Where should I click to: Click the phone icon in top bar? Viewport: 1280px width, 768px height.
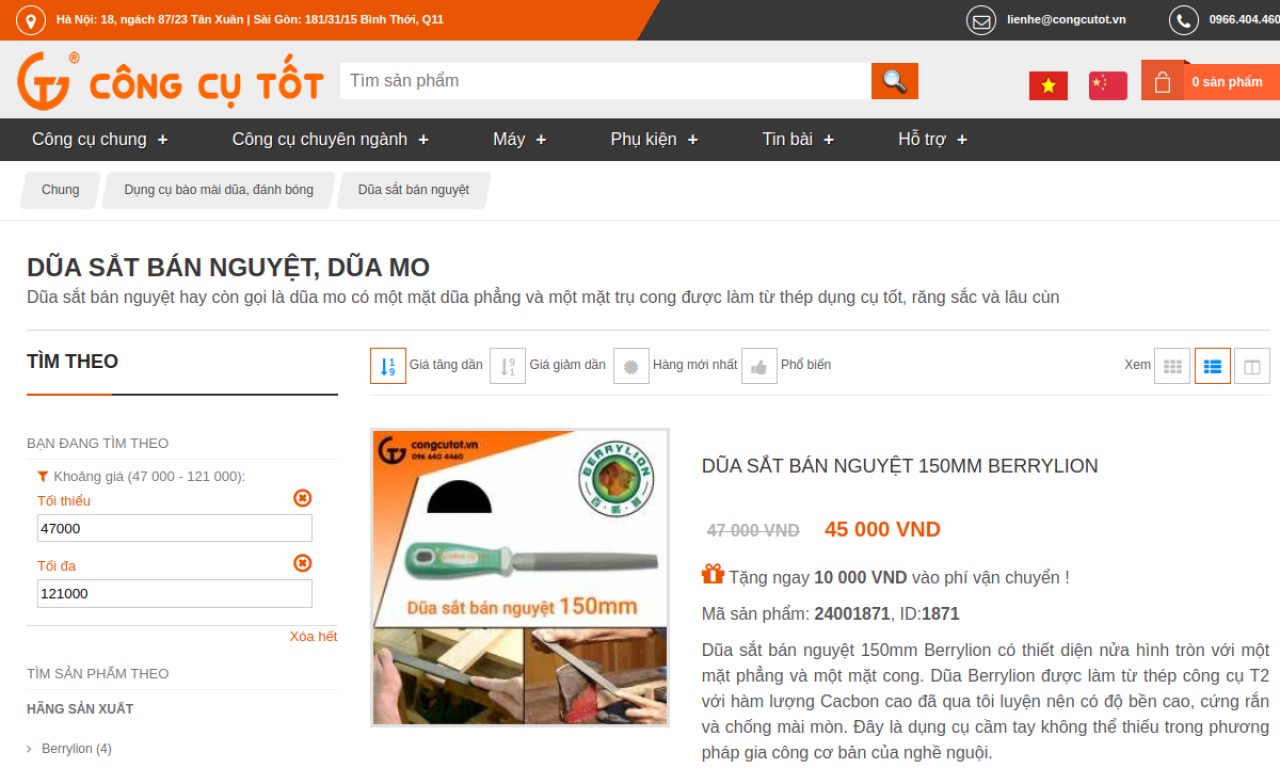point(1184,20)
